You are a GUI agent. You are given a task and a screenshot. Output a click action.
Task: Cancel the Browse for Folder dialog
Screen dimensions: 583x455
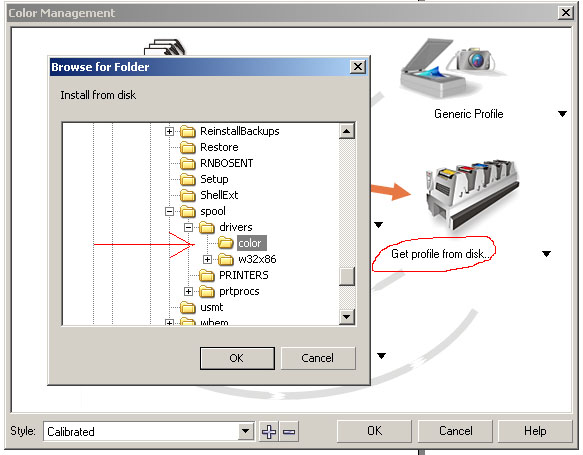tap(318, 358)
